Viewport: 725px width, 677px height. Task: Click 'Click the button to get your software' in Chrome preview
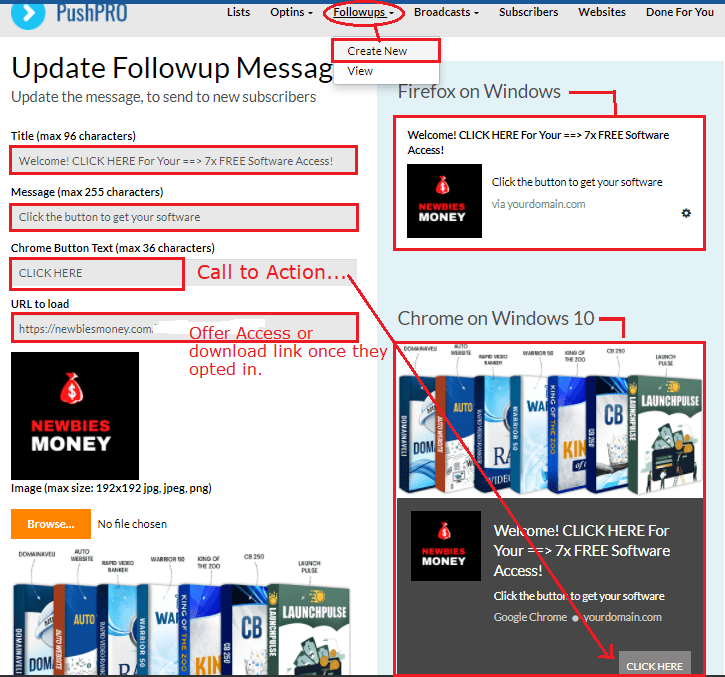(579, 596)
